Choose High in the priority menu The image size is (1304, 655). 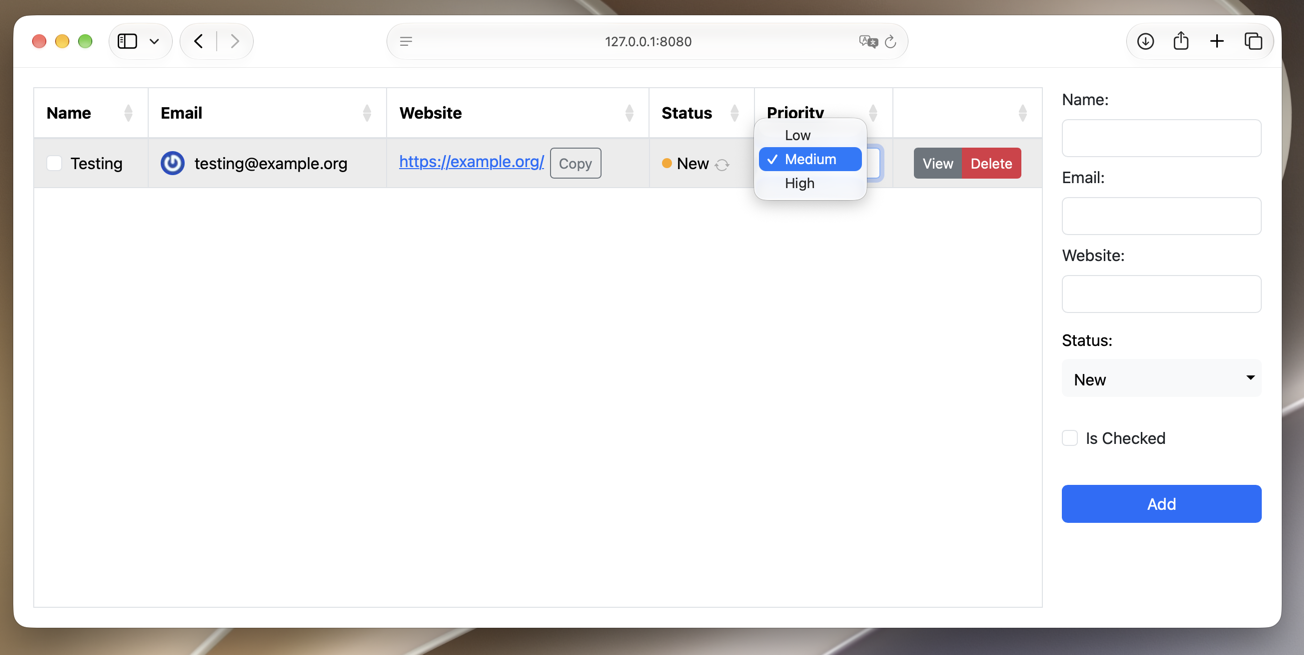[x=810, y=183]
